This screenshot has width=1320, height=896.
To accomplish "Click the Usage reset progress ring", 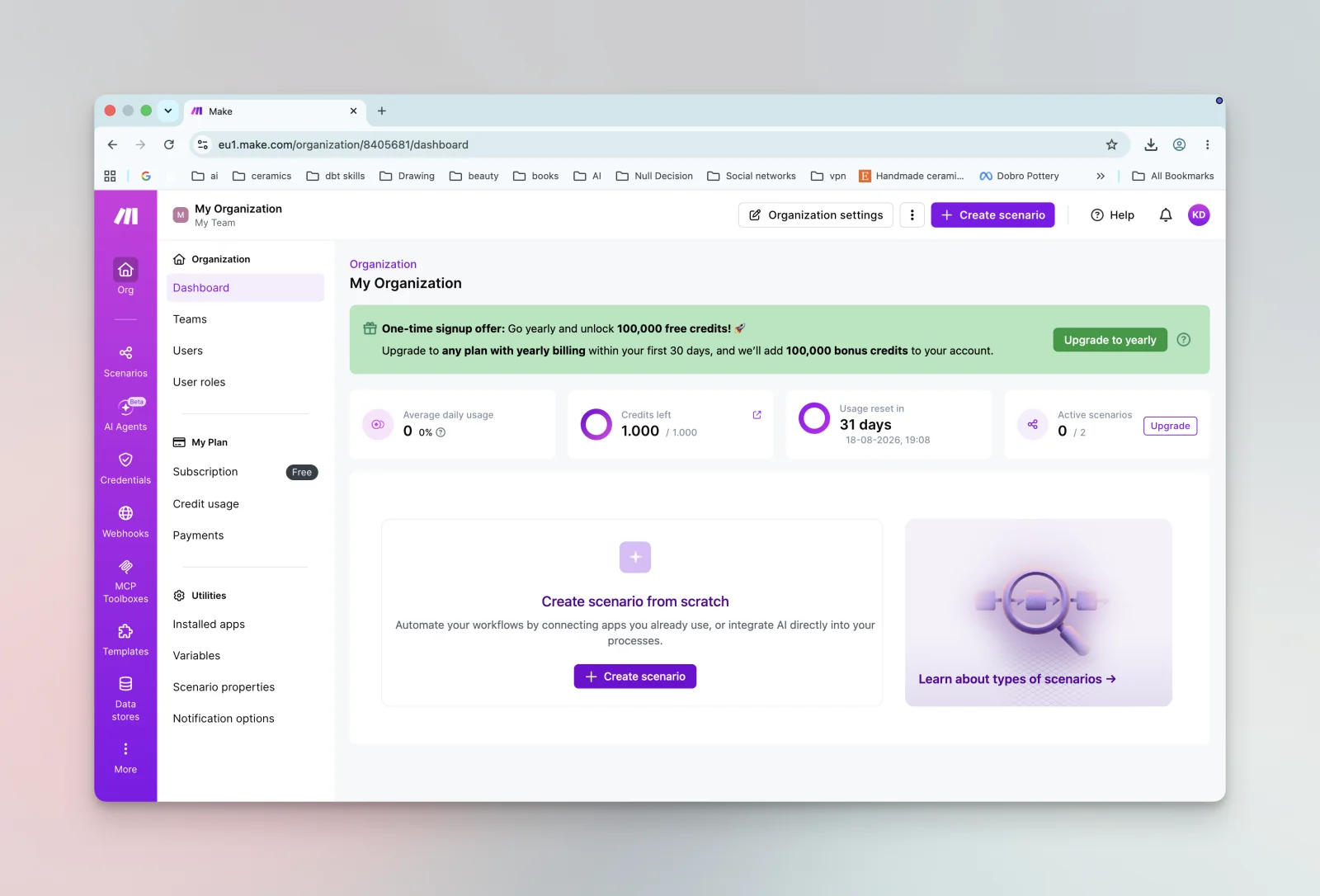I will [814, 418].
